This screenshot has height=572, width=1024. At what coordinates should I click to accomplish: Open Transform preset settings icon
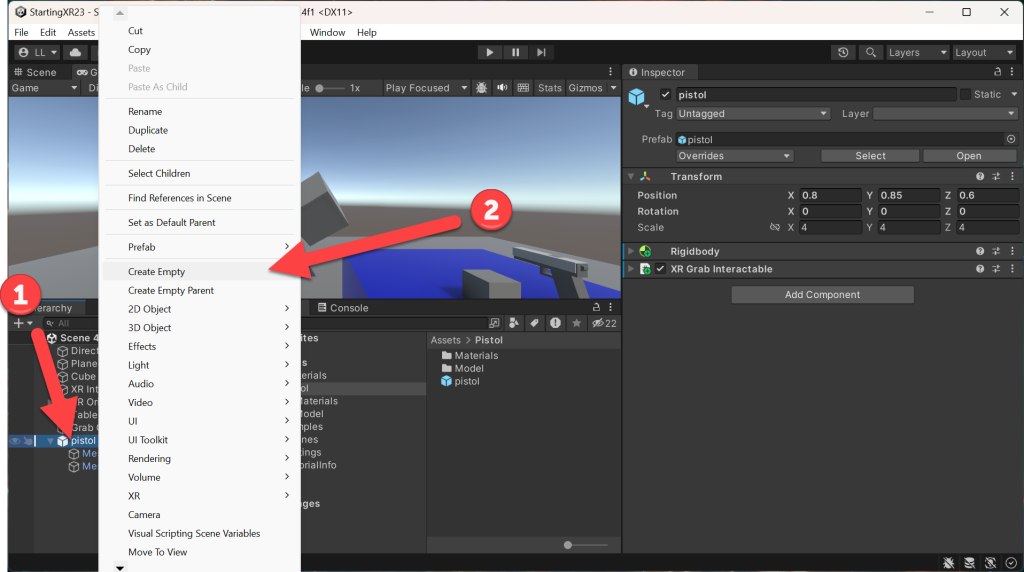pos(996,176)
